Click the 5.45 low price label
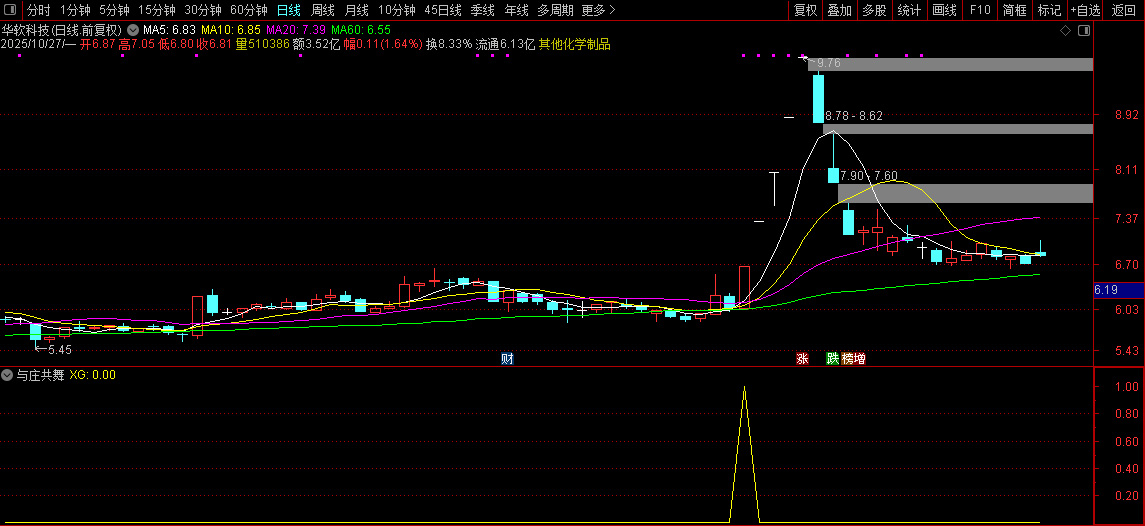 60,350
